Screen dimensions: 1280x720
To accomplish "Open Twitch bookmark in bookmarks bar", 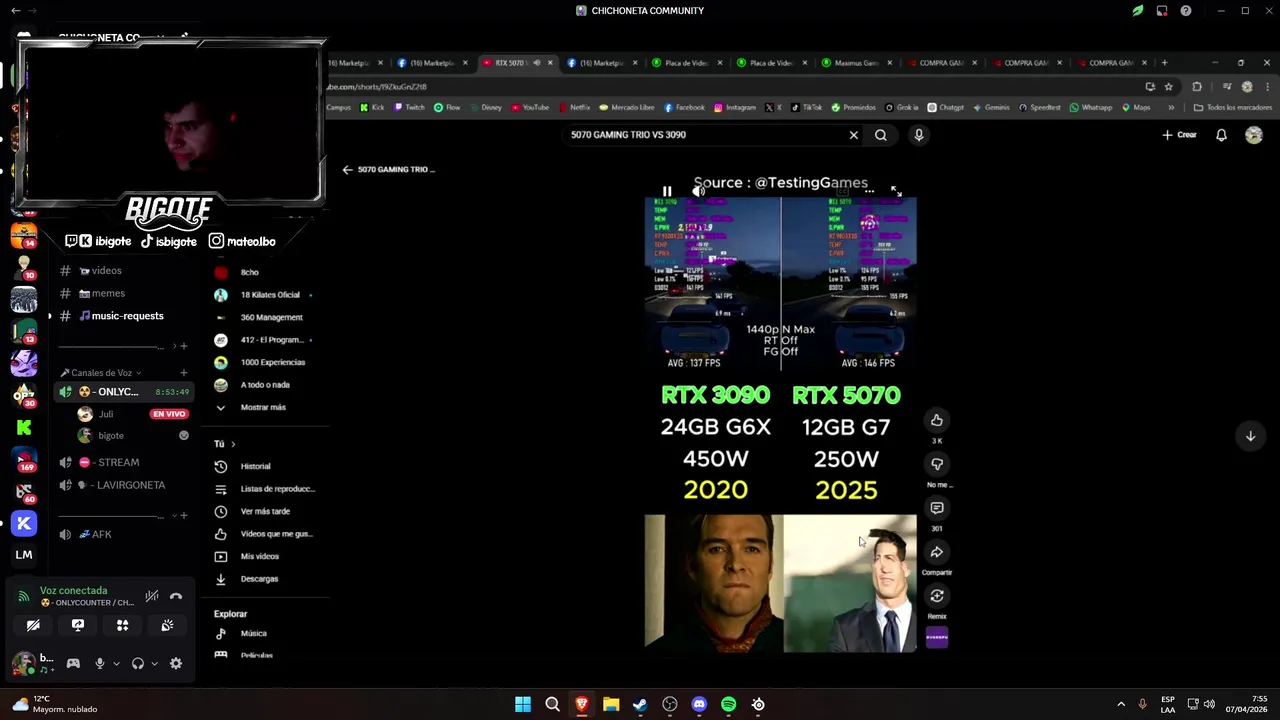I will coord(410,107).
